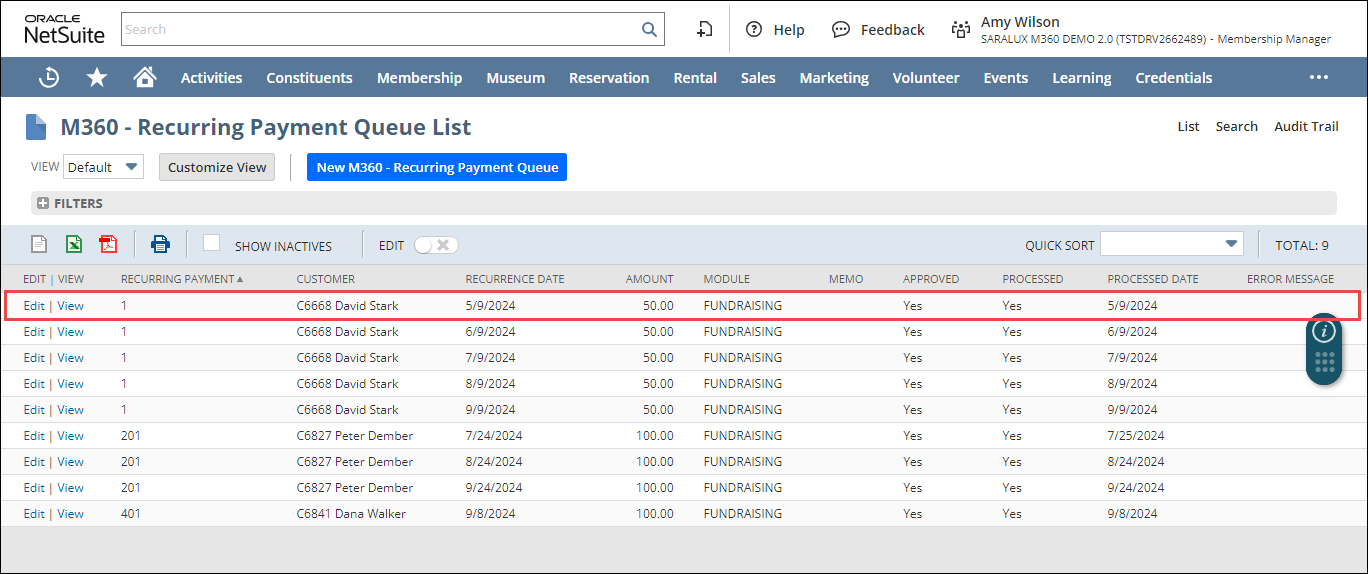This screenshot has width=1368, height=574.
Task: Click the Print icon
Action: 160,244
